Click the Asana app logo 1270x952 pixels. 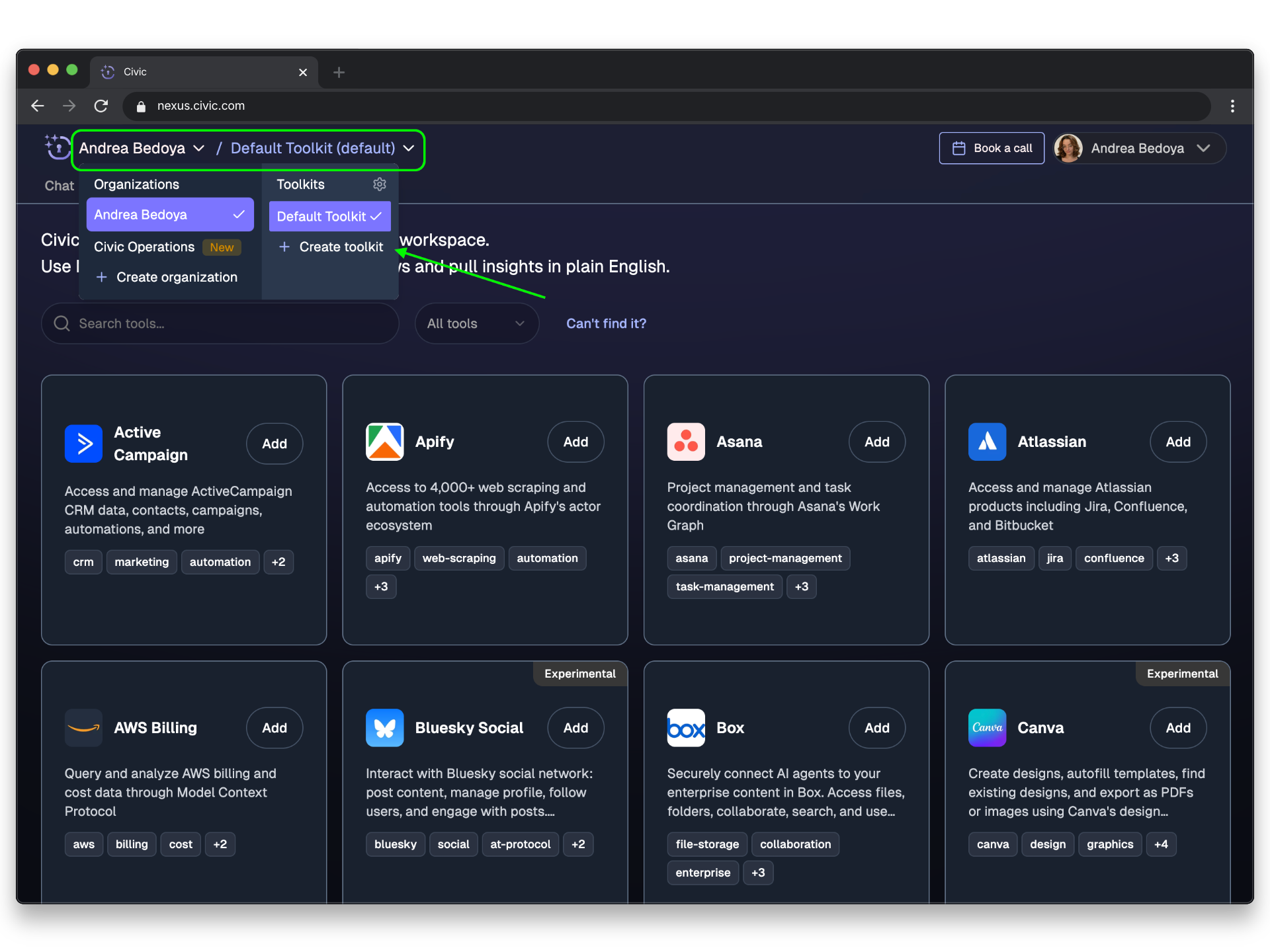pyautogui.click(x=686, y=442)
